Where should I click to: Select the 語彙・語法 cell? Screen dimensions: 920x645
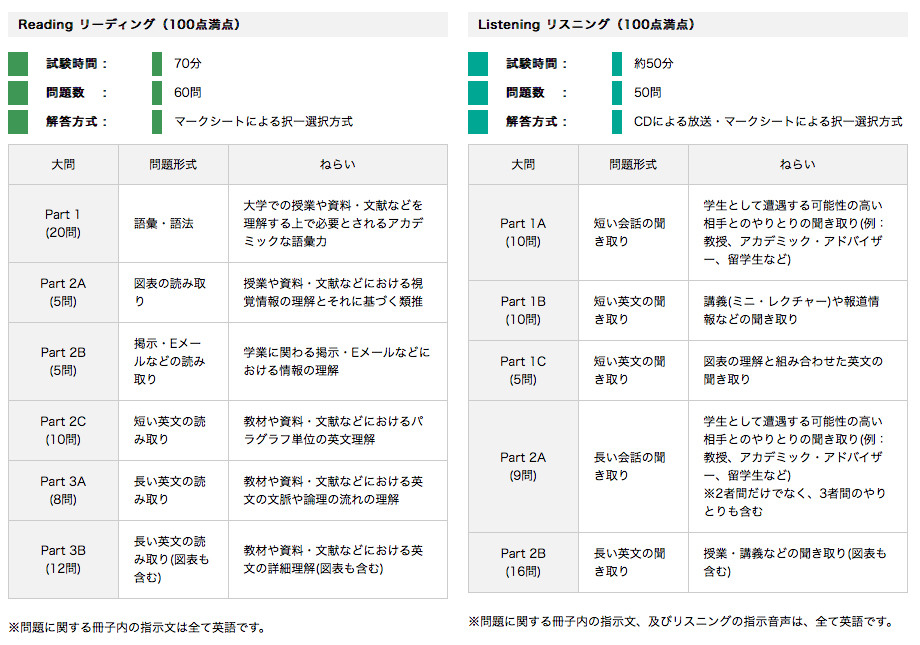point(173,224)
